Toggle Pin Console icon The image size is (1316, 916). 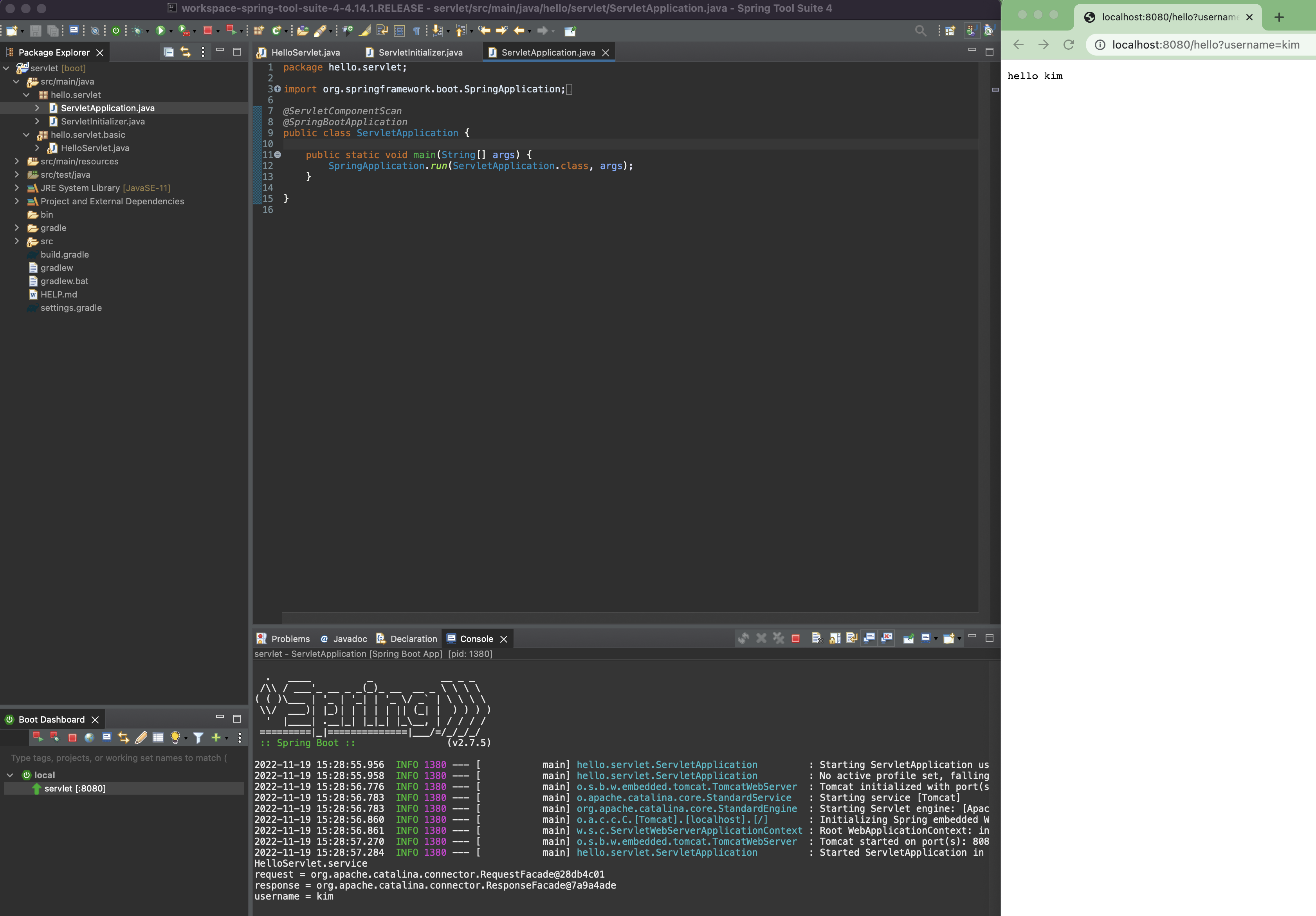click(x=909, y=638)
